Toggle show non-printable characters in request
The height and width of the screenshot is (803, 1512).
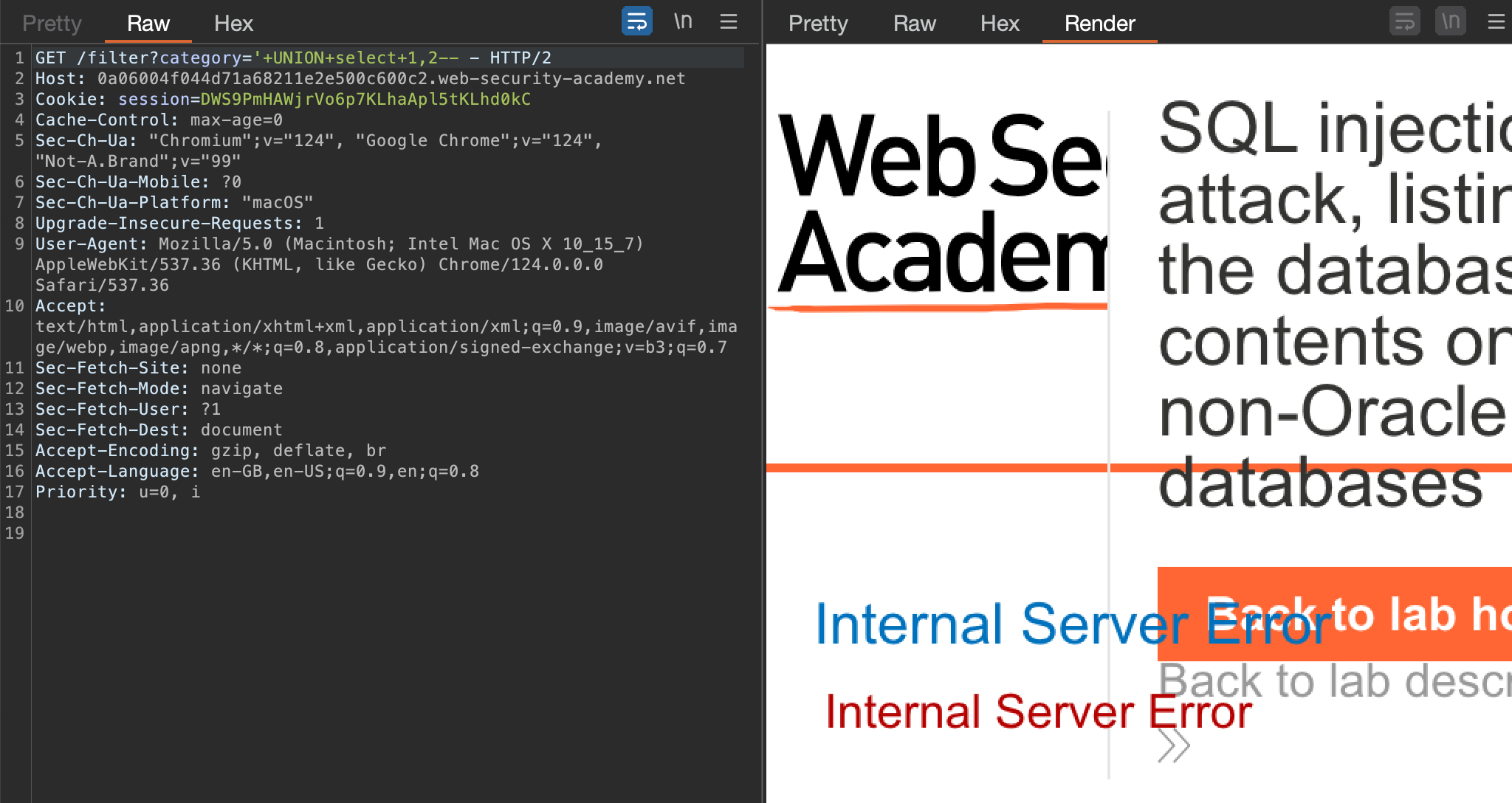point(683,21)
